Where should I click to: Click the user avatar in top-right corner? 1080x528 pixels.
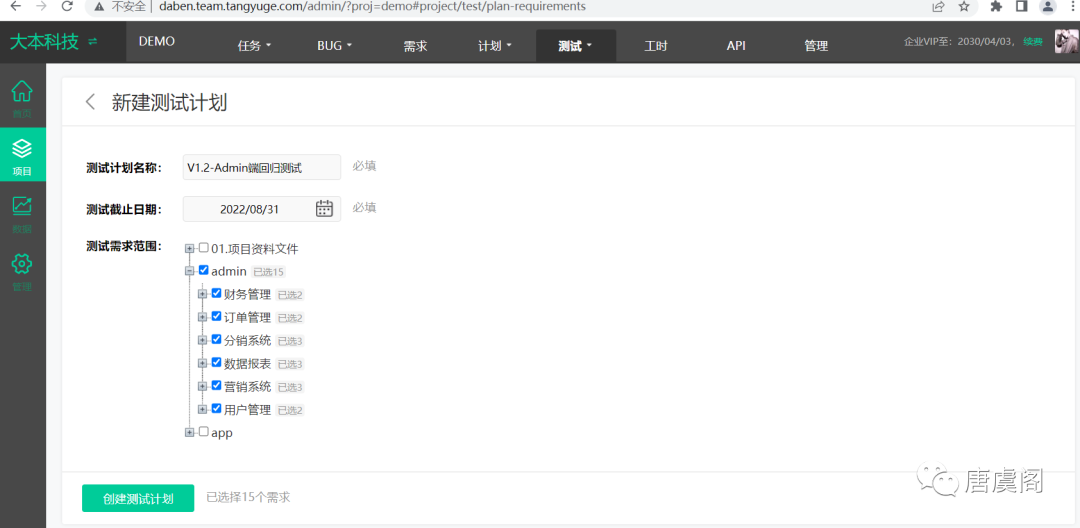point(1066,42)
